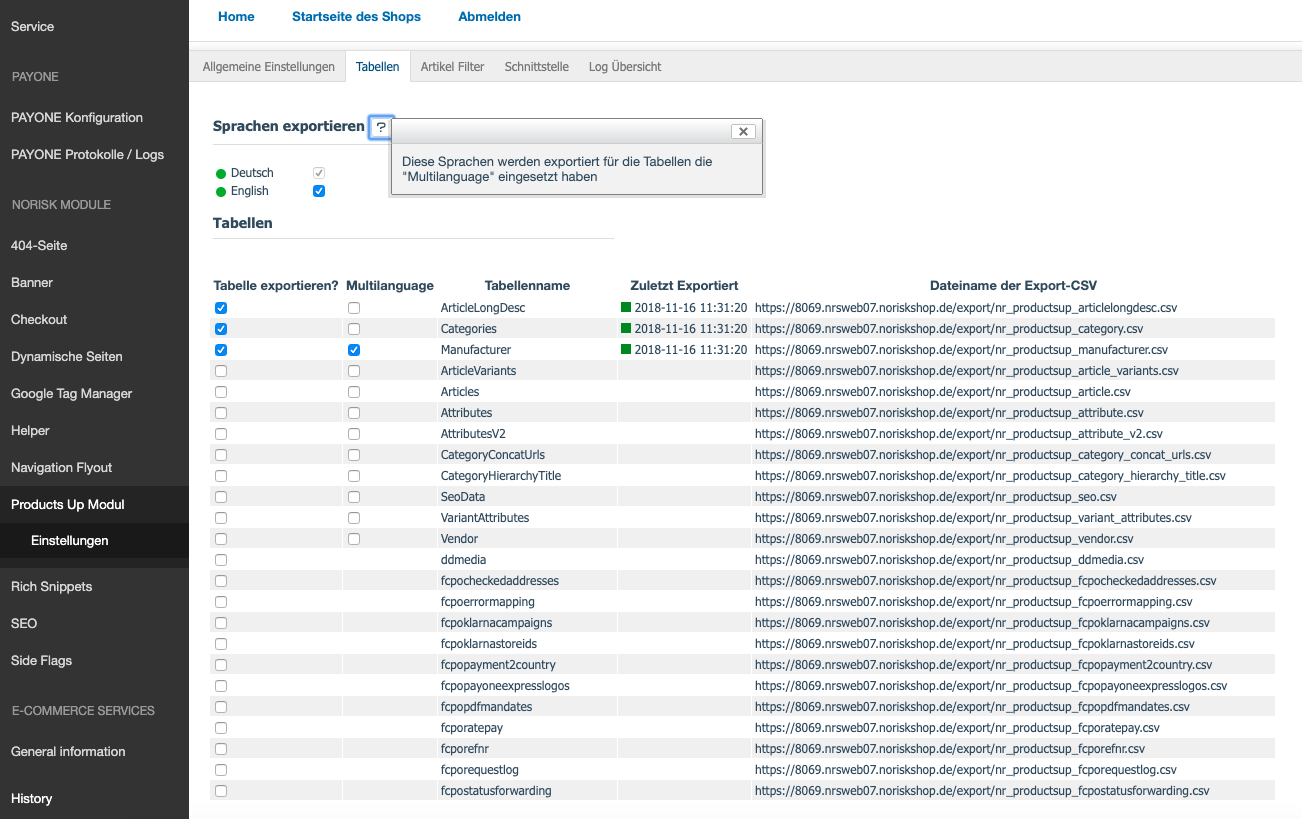The image size is (1302, 819).
Task: Open PAYONE Konfiguration in the sidebar
Action: pyautogui.click(x=77, y=117)
